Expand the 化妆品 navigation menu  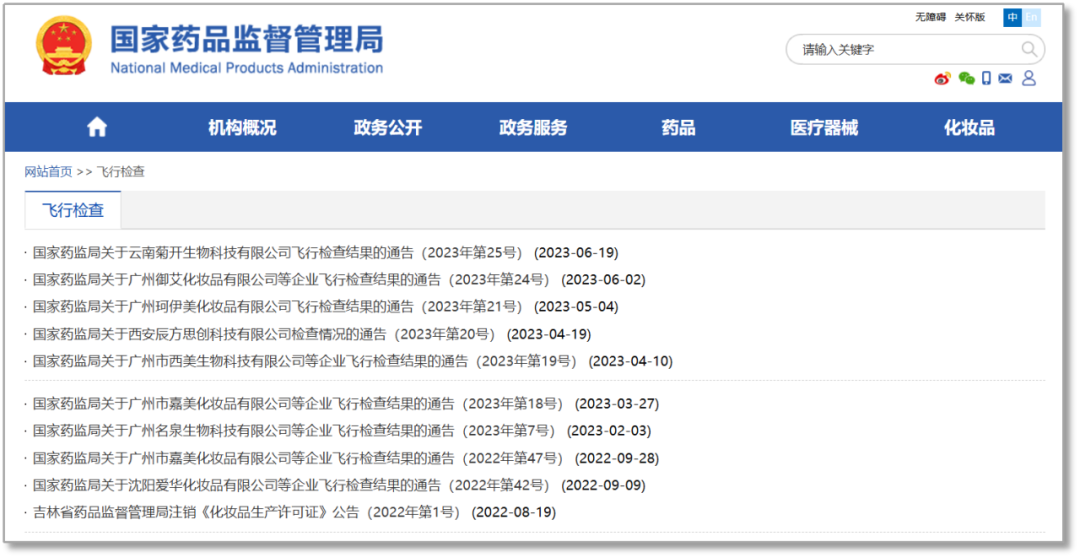click(x=969, y=127)
